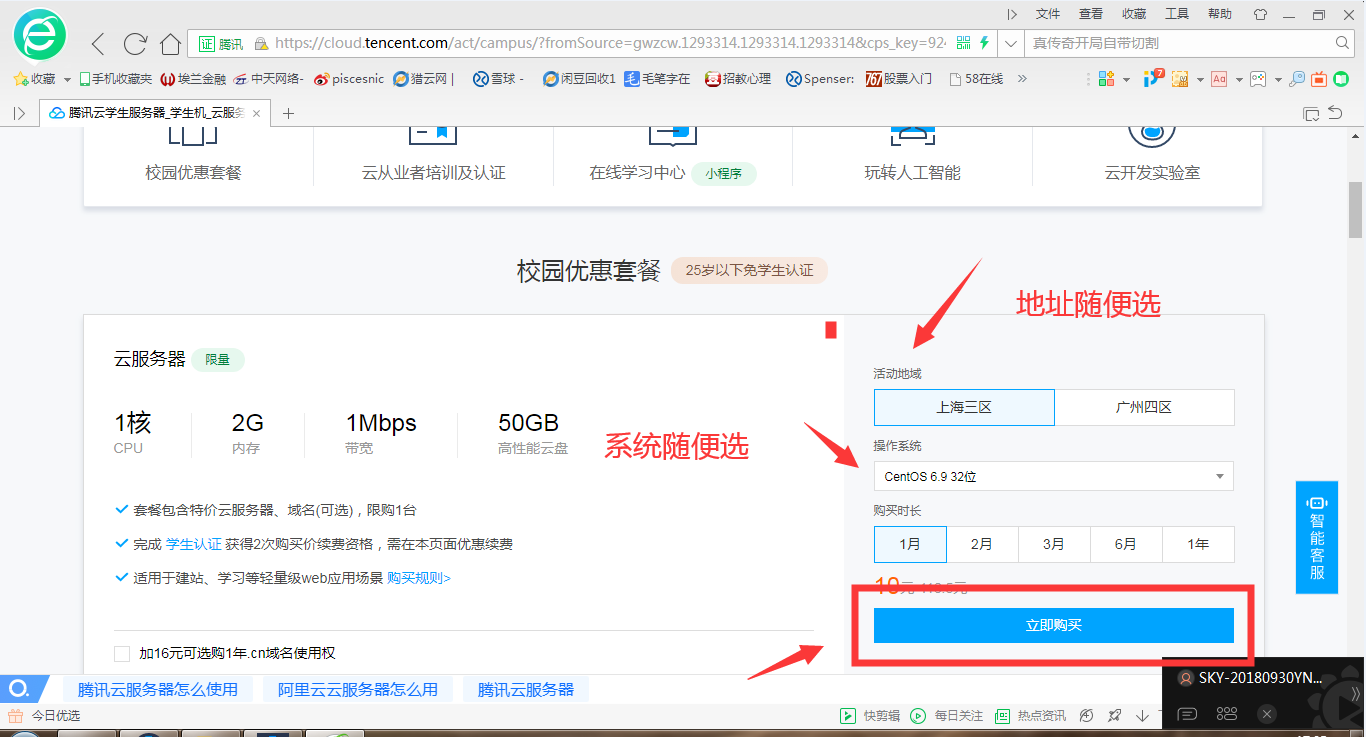Image resolution: width=1366 pixels, height=737 pixels.
Task: Click the green 360 browser logo
Action: pos(40,36)
